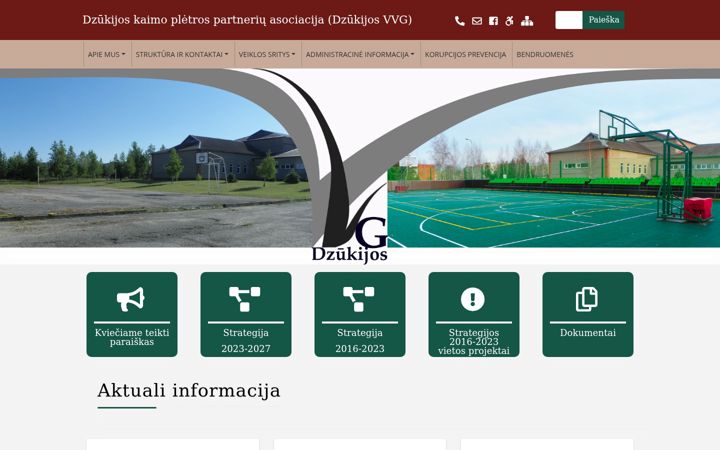Open the Facebook icon link

(493, 21)
